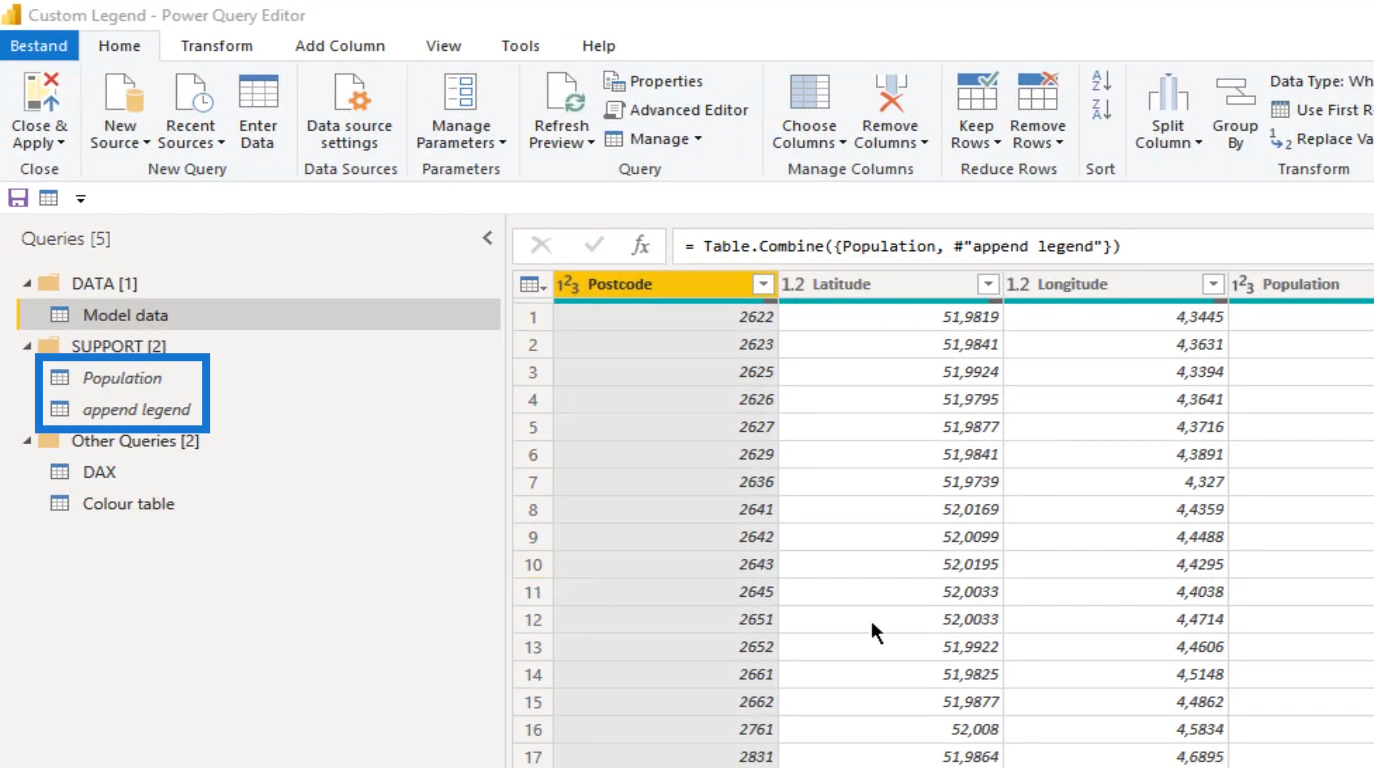
Task: Click Data Type setting in Transform group
Action: click(x=1321, y=81)
